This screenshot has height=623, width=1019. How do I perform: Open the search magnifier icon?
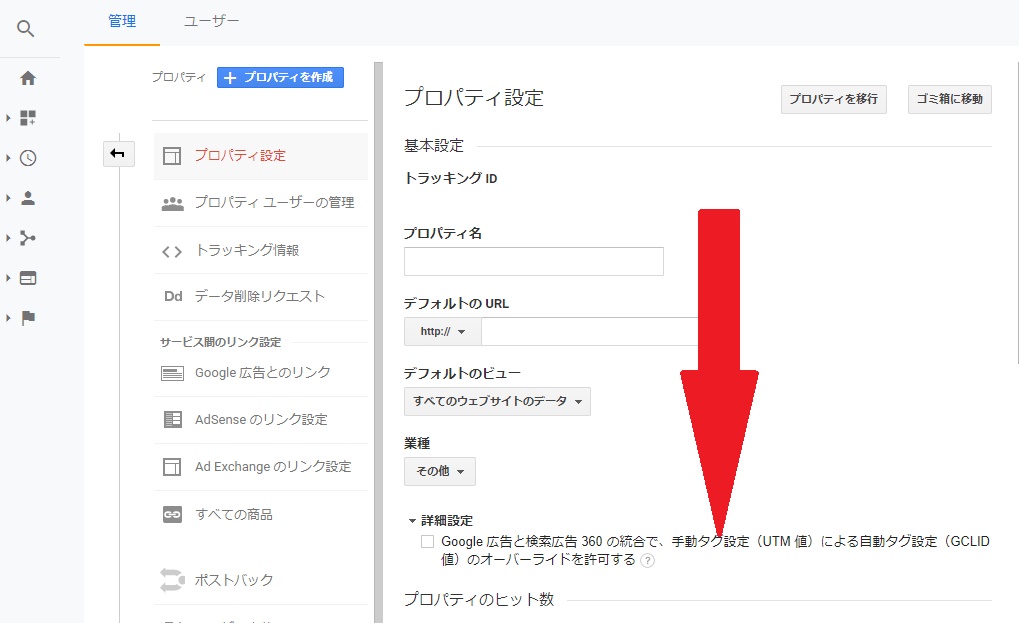25,29
